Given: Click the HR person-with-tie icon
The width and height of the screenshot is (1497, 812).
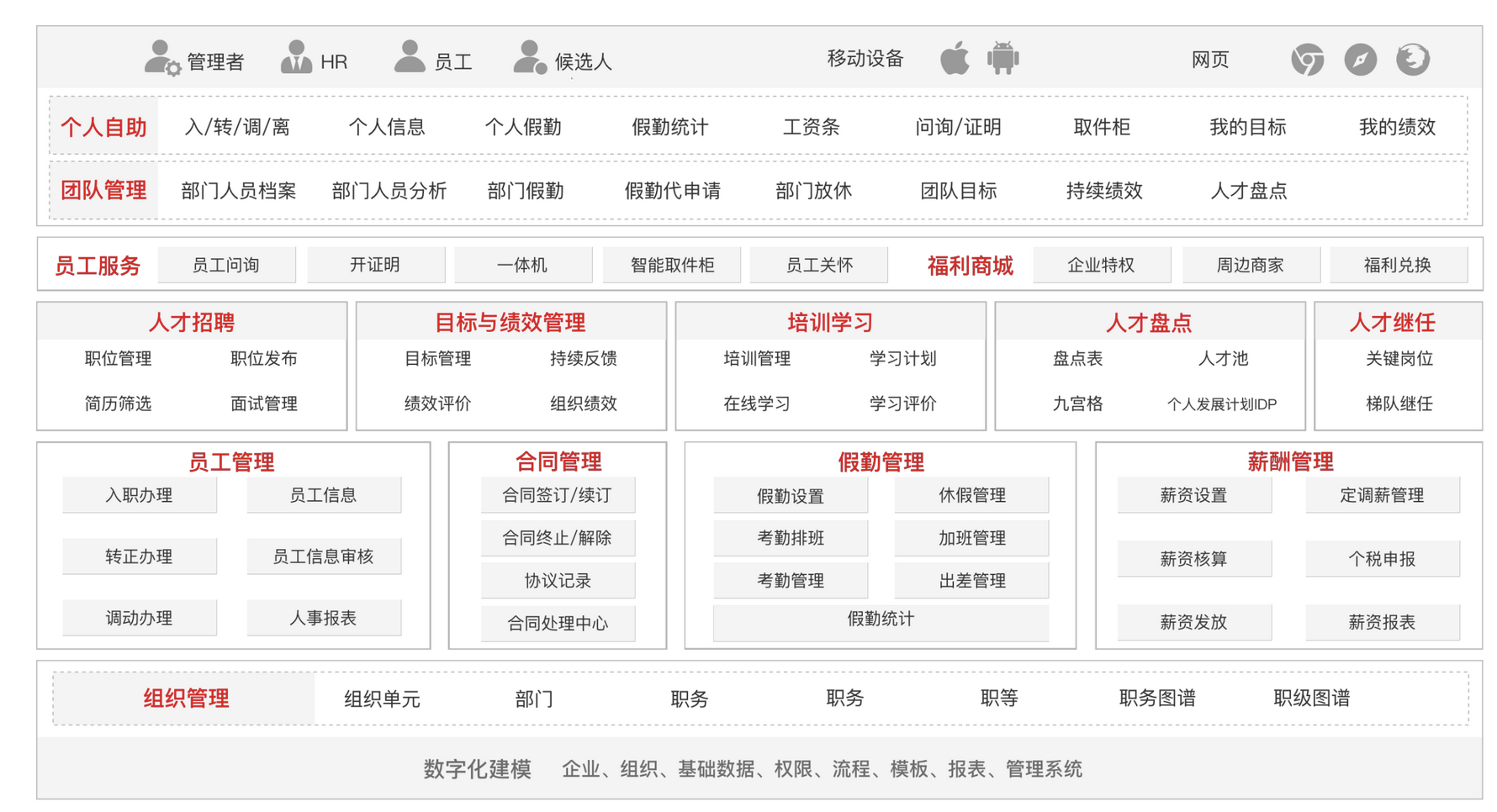Looking at the screenshot, I should click(x=296, y=58).
